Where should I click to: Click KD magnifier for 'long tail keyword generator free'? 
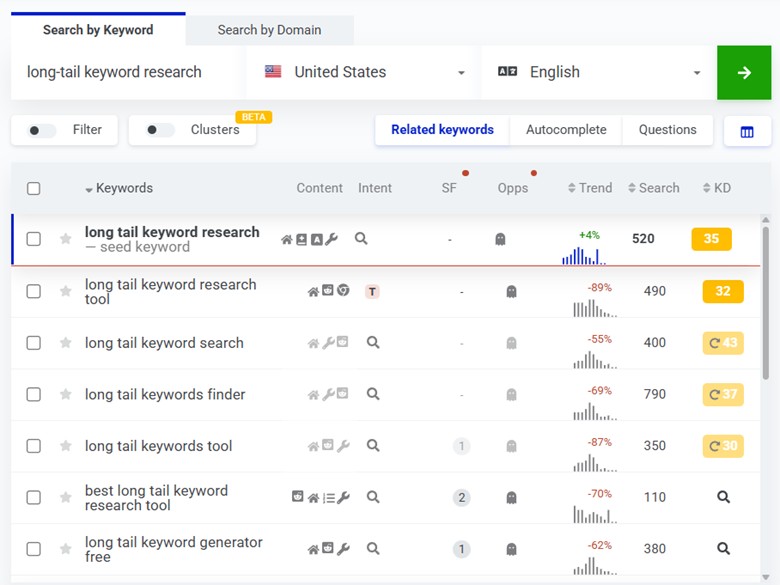(723, 549)
